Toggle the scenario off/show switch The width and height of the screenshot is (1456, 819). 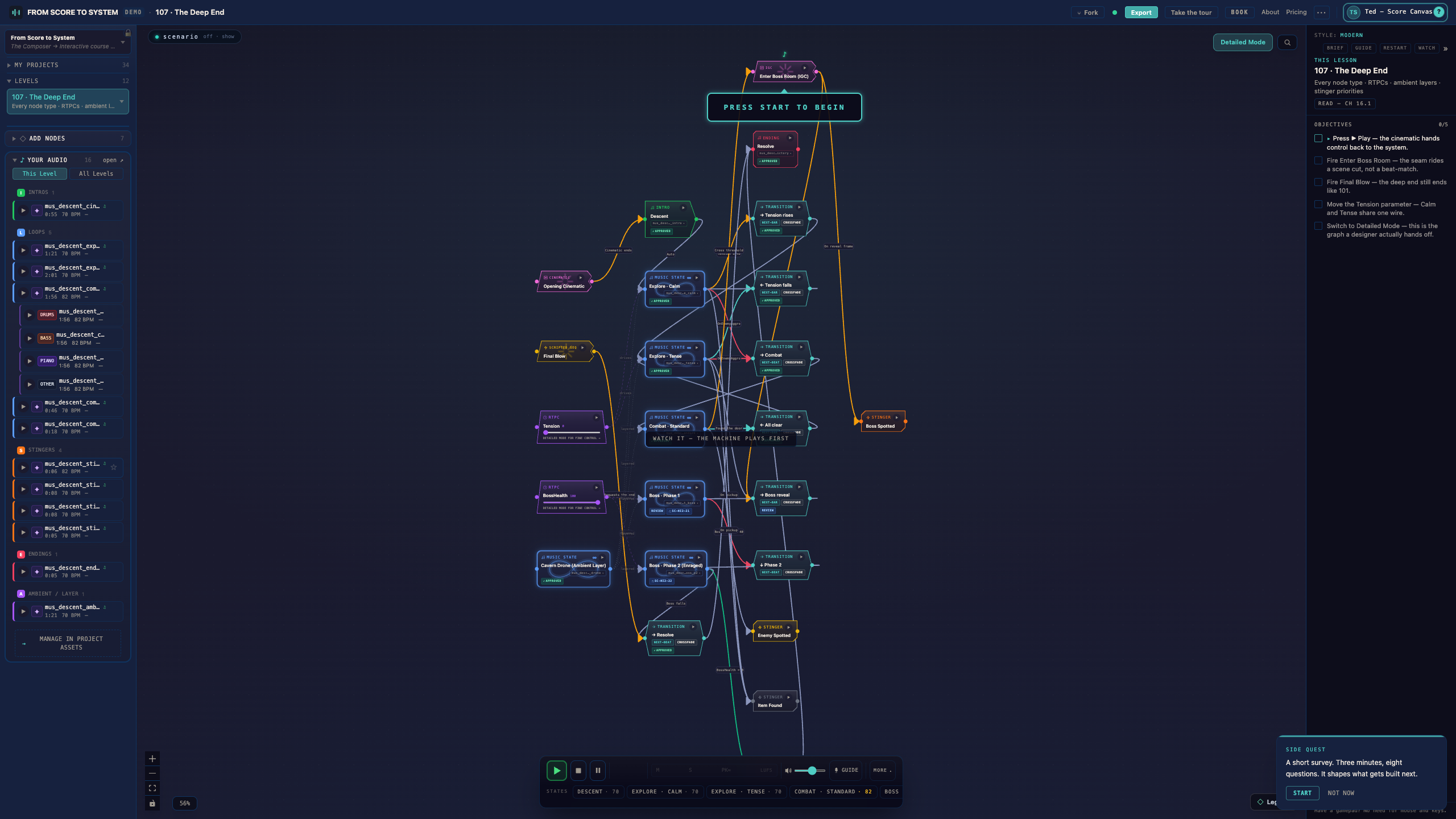point(195,36)
